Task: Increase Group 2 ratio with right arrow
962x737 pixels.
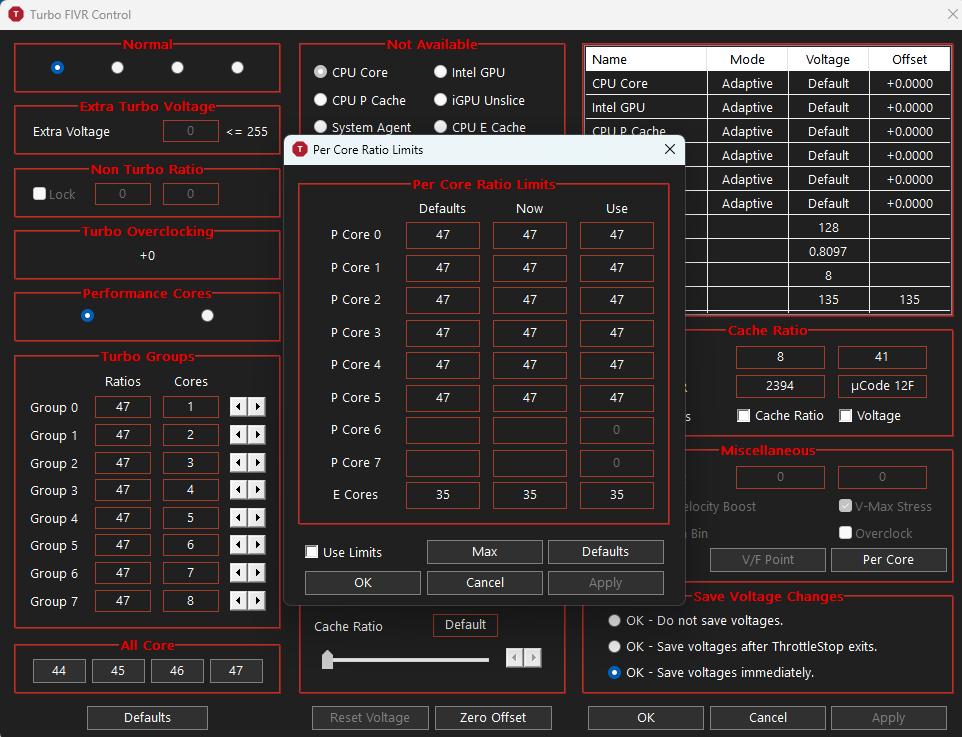Action: point(257,462)
